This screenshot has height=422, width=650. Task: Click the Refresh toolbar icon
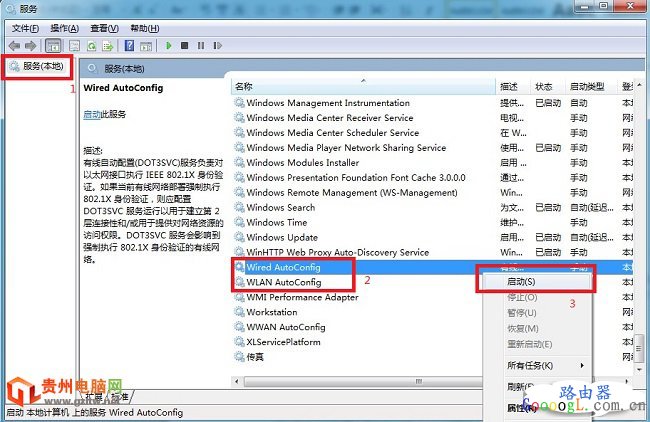click(91, 46)
